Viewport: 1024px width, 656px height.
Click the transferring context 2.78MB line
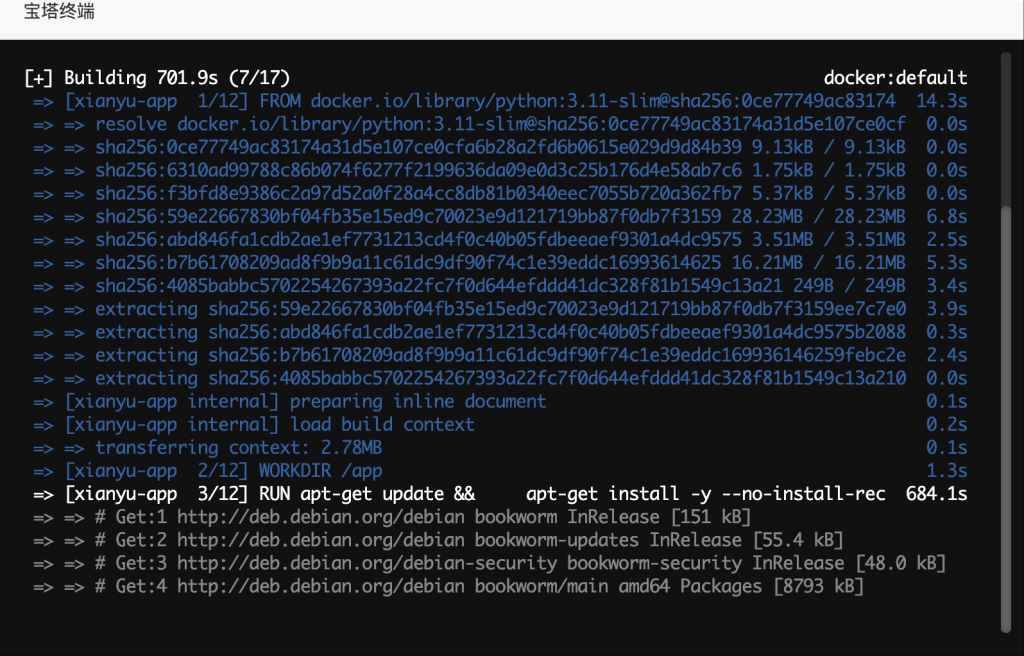pos(238,448)
